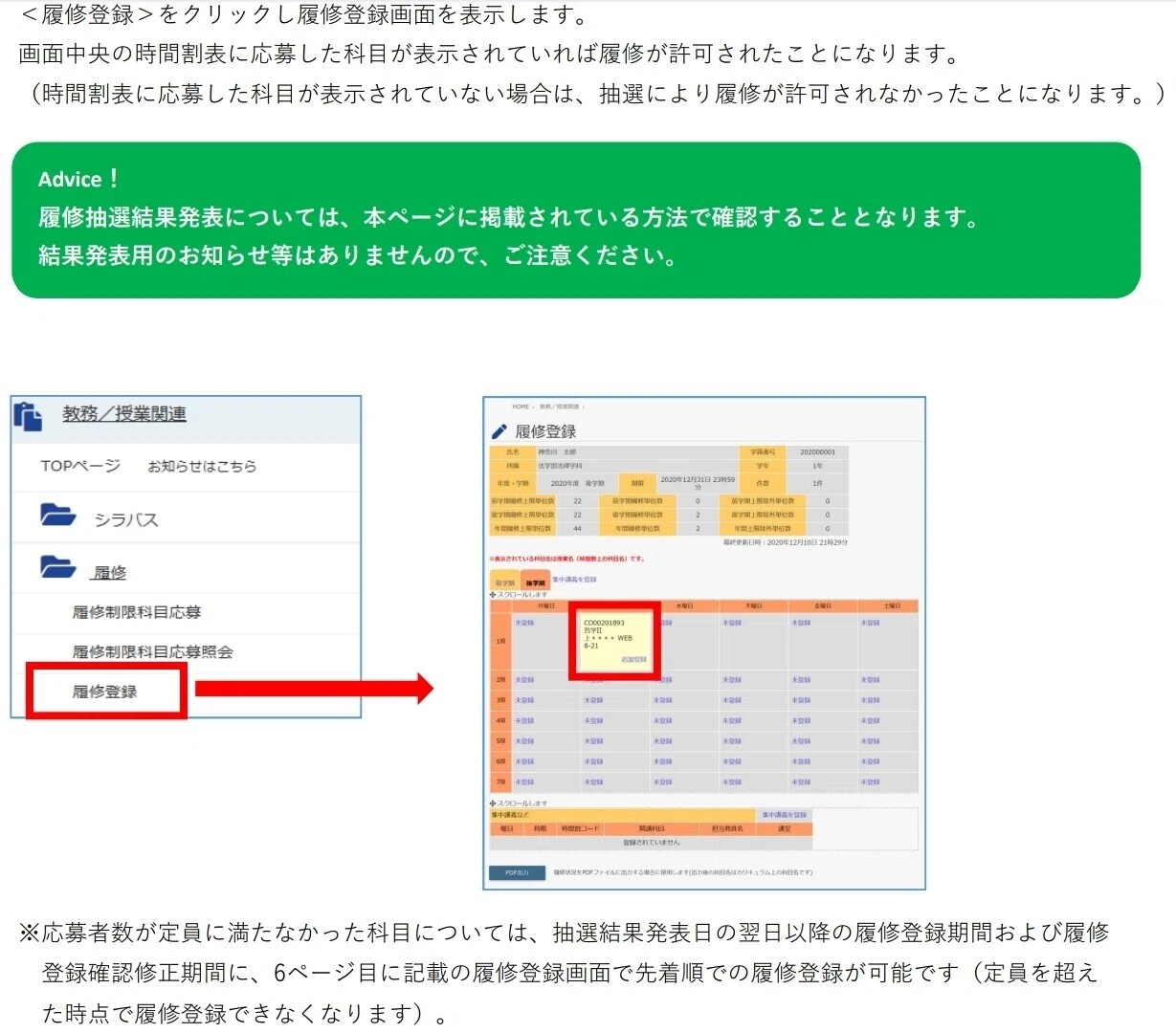This screenshot has width=1176, height=1033.
Task: Click 未登録 for Monday 1st period
Action: (x=524, y=623)
